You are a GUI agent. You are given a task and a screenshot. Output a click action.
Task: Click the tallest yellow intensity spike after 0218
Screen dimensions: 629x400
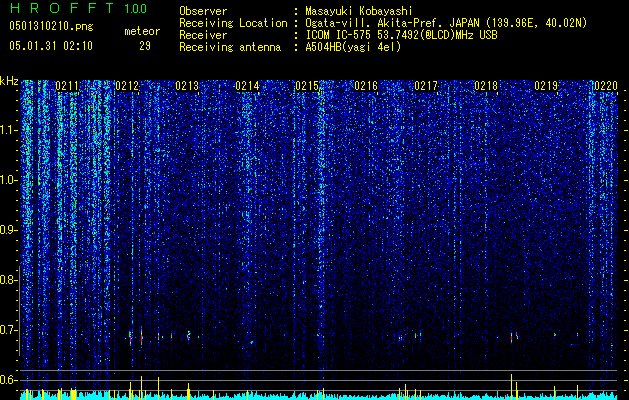511,387
